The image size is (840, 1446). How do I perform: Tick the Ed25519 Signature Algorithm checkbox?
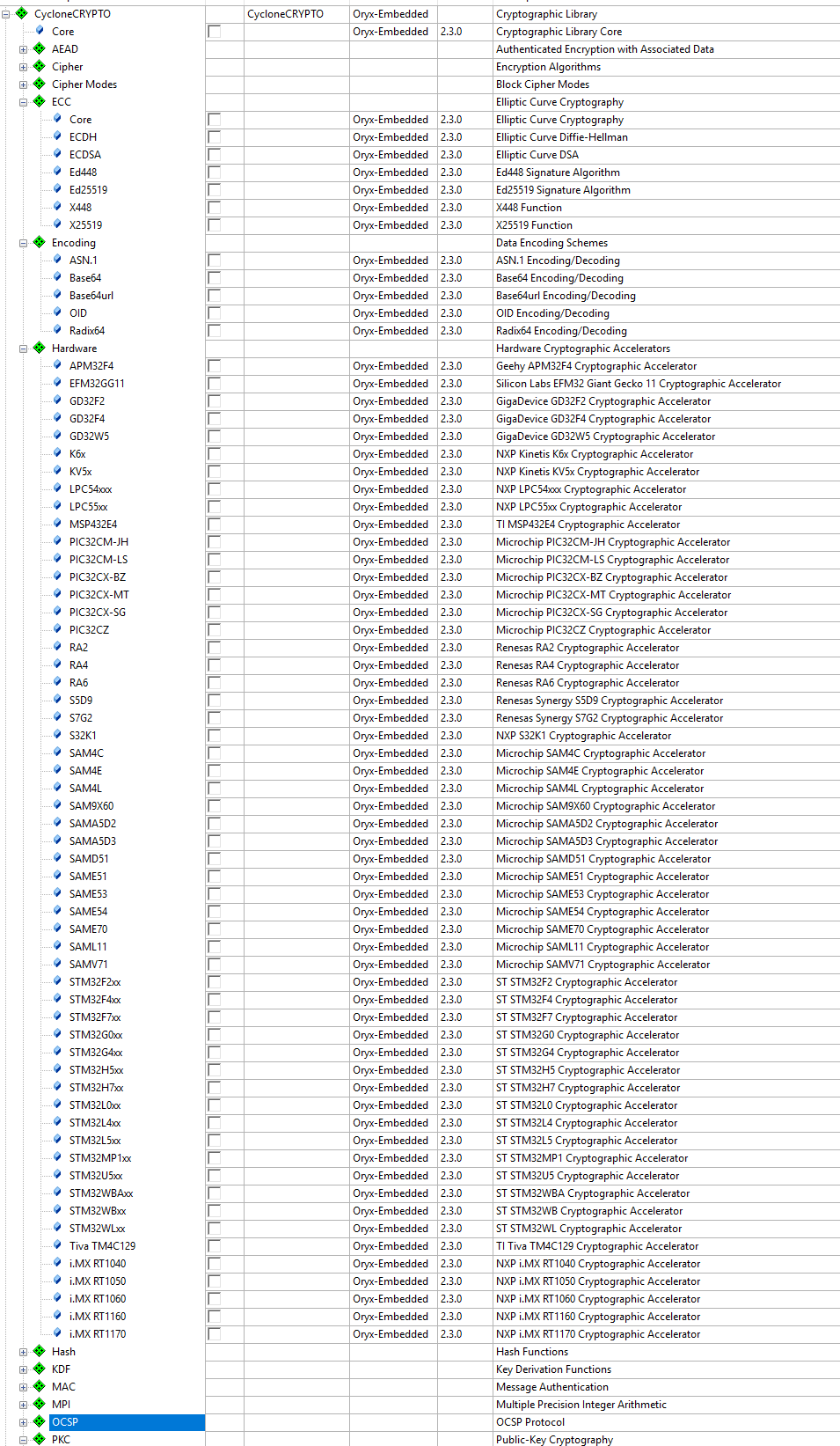point(215,190)
